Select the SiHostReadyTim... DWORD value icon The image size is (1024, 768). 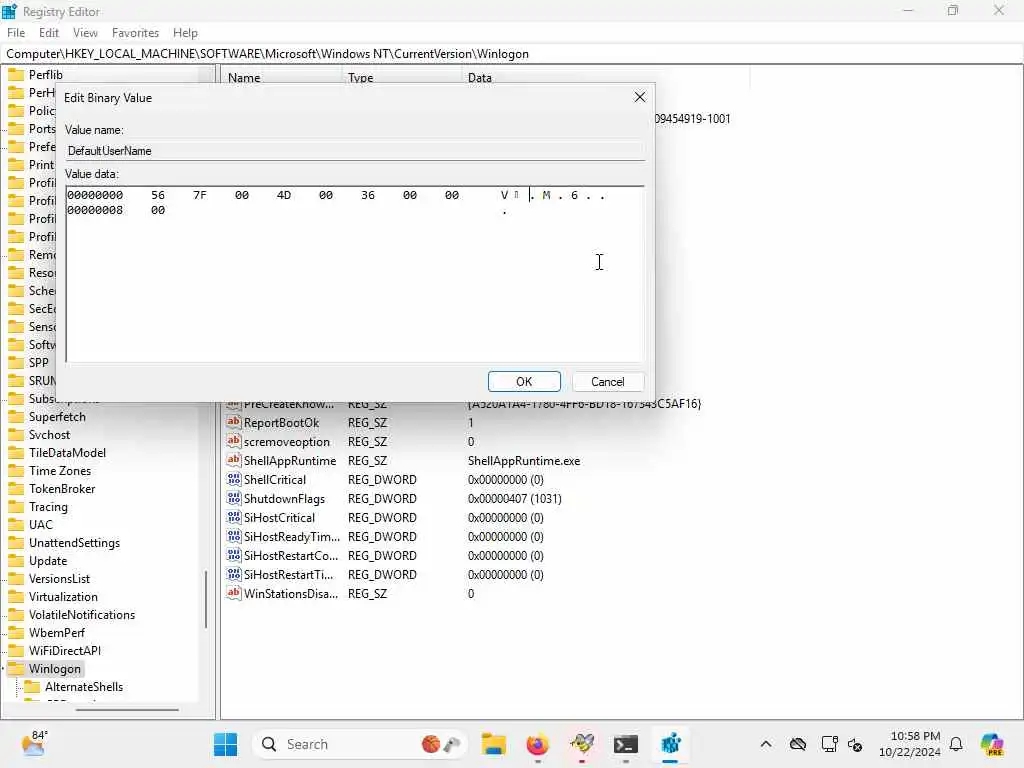[x=234, y=536]
